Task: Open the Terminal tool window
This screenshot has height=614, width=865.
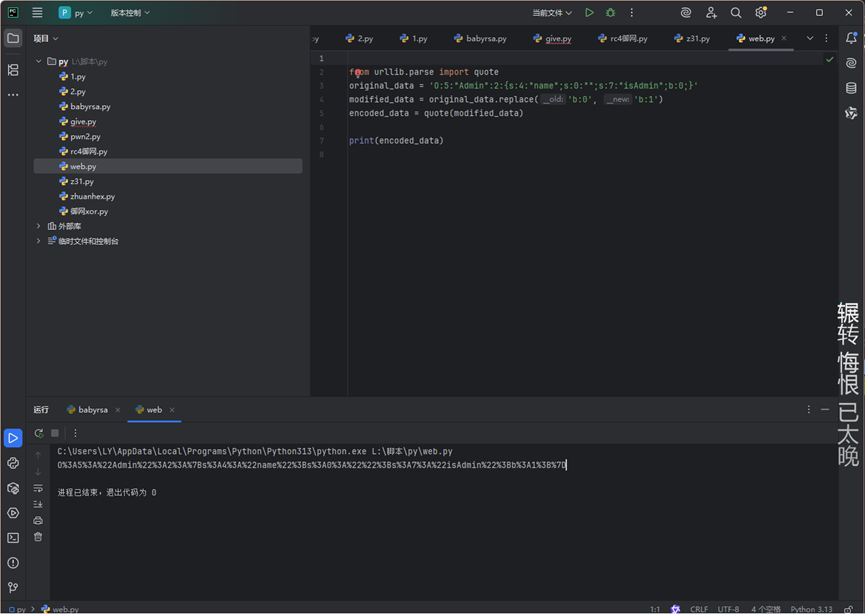Action: point(13,538)
